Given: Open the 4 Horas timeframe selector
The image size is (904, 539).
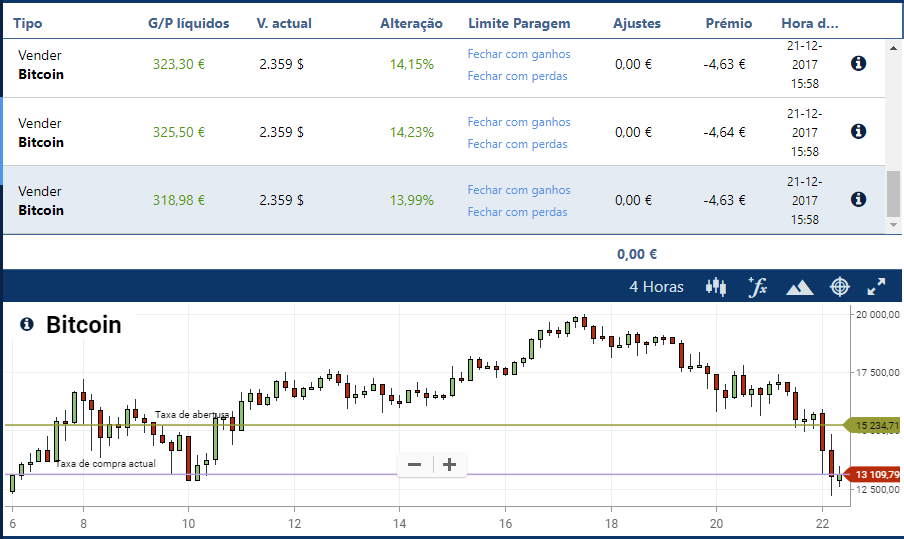Looking at the screenshot, I should 656,287.
